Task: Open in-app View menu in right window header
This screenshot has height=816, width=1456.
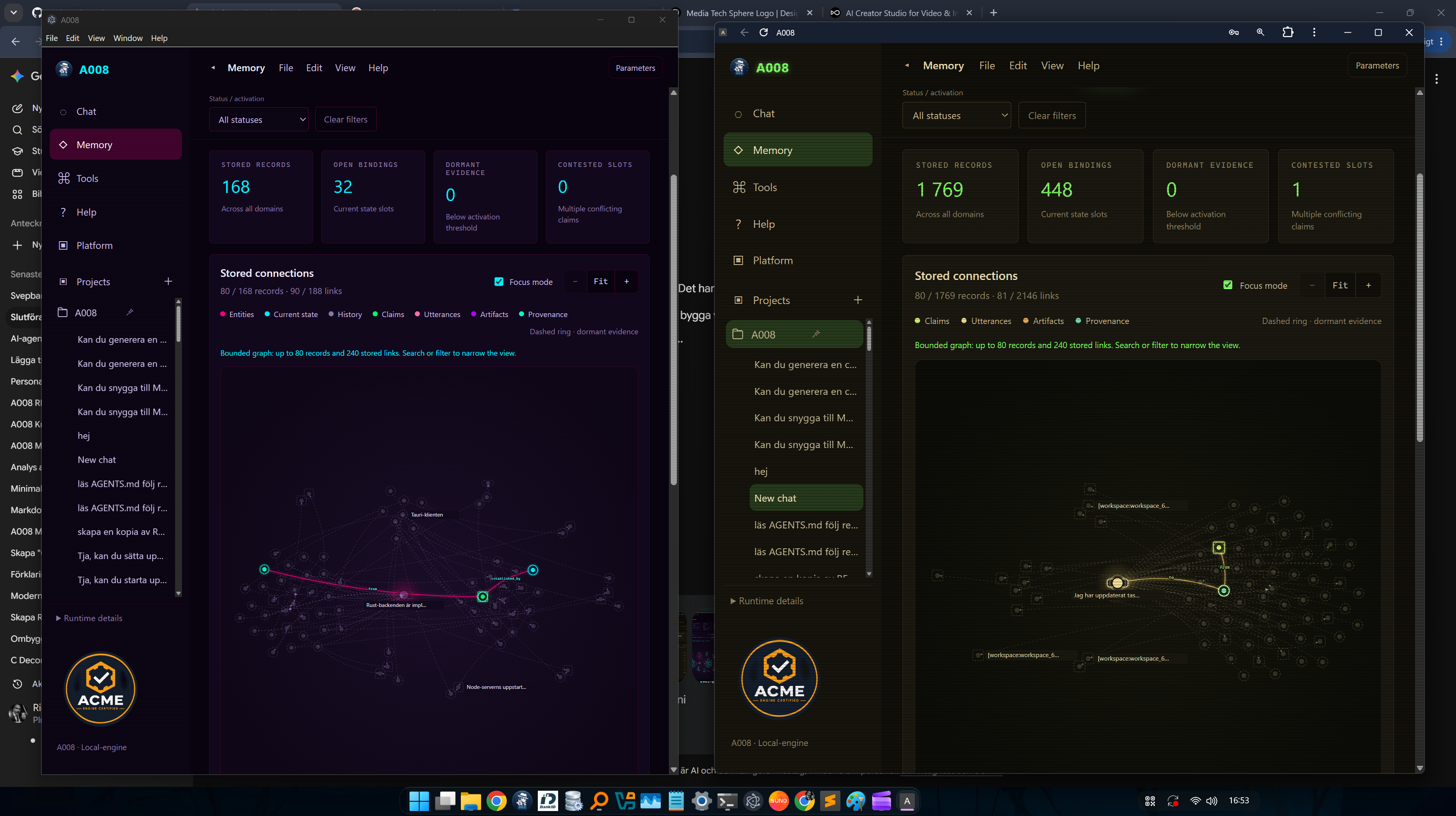Action: (1052, 65)
